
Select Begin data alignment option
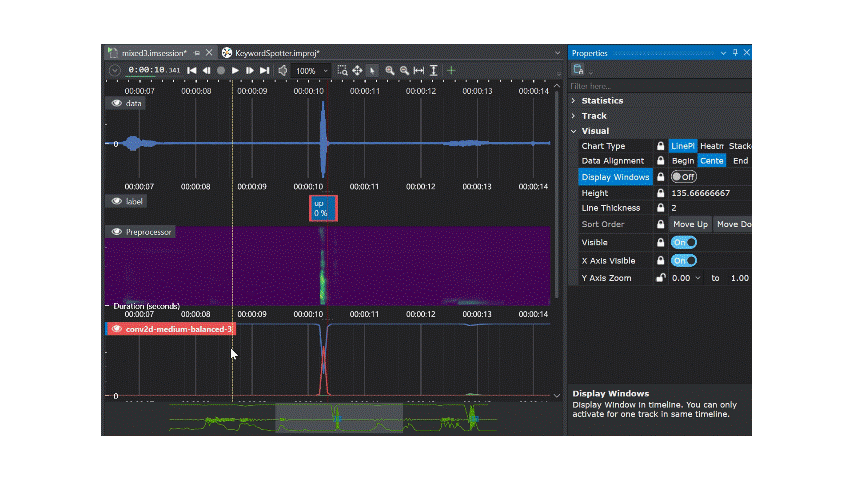coord(683,161)
